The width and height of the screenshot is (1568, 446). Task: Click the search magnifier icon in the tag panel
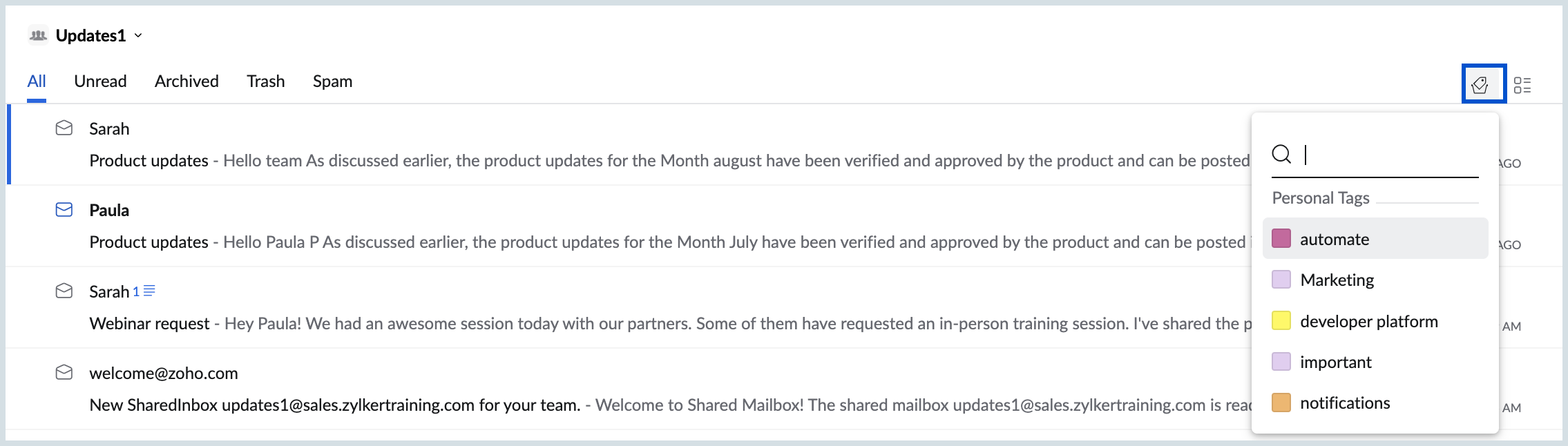point(1281,154)
